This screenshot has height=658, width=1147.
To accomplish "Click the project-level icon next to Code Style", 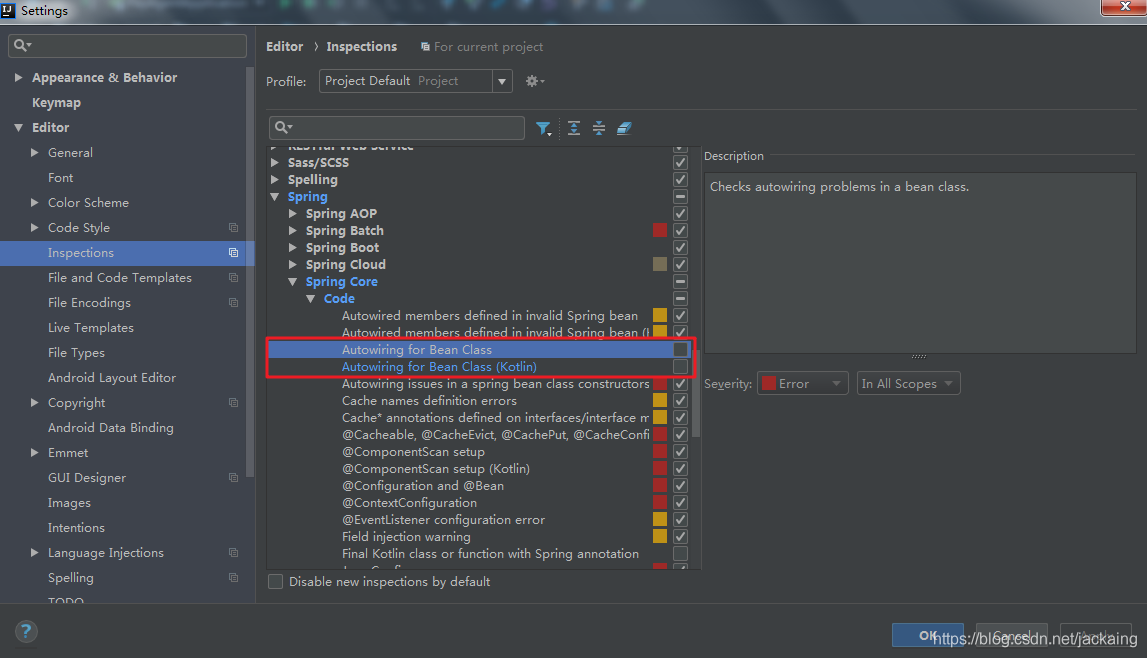I will pos(233,228).
